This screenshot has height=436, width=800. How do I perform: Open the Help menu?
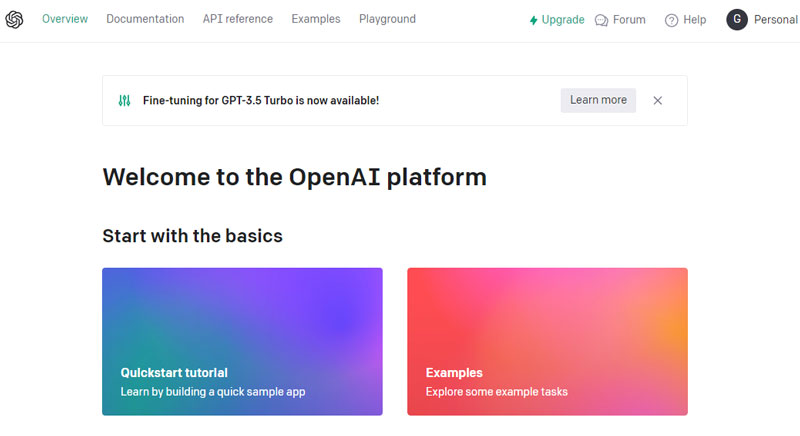click(694, 19)
